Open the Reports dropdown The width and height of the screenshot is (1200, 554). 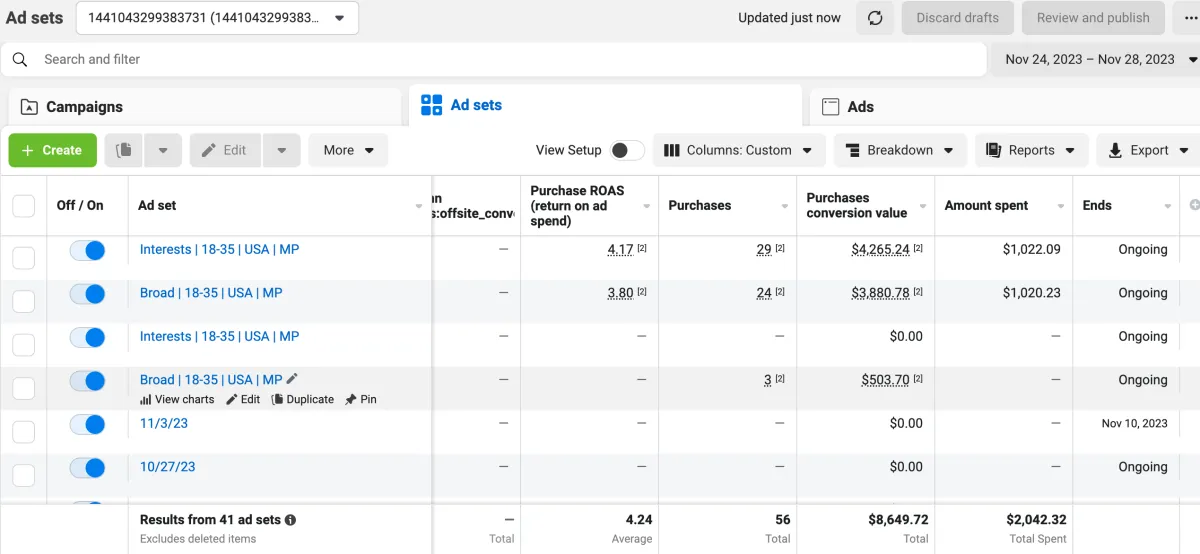click(x=1031, y=150)
